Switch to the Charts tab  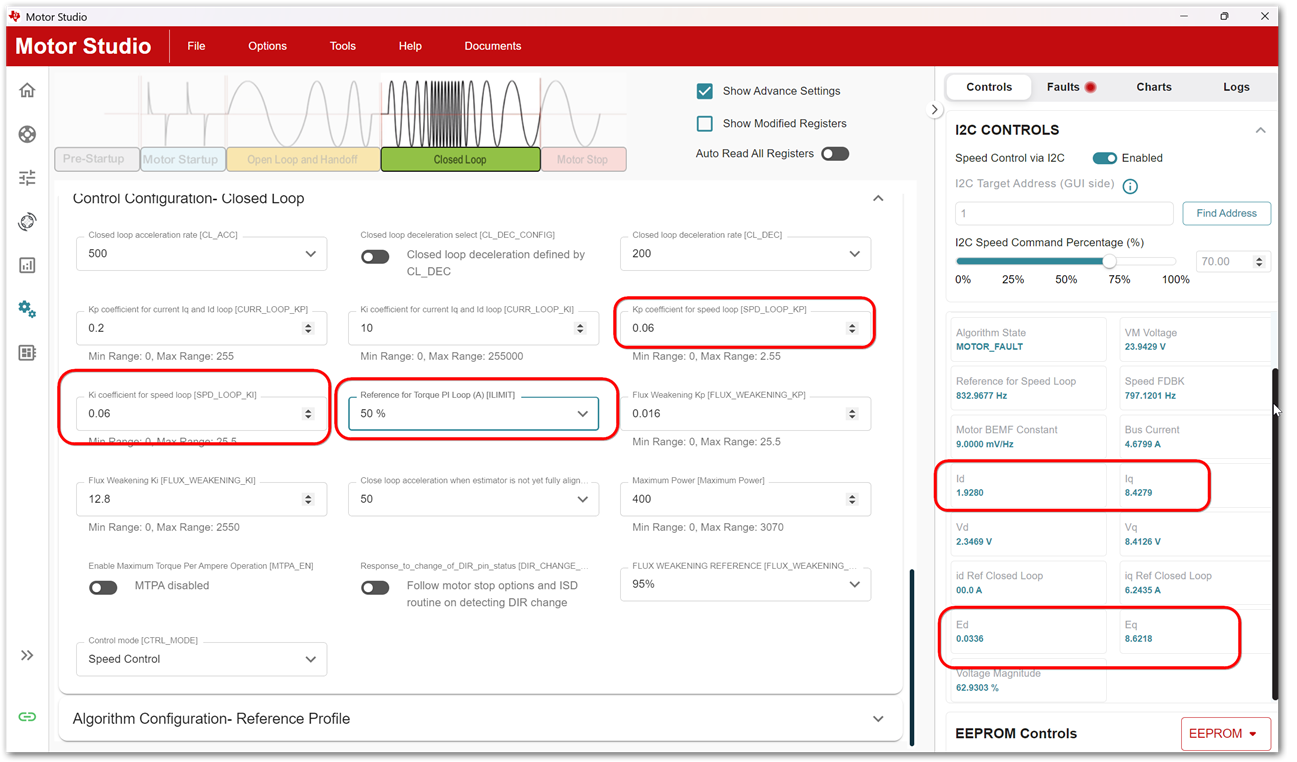point(1154,87)
